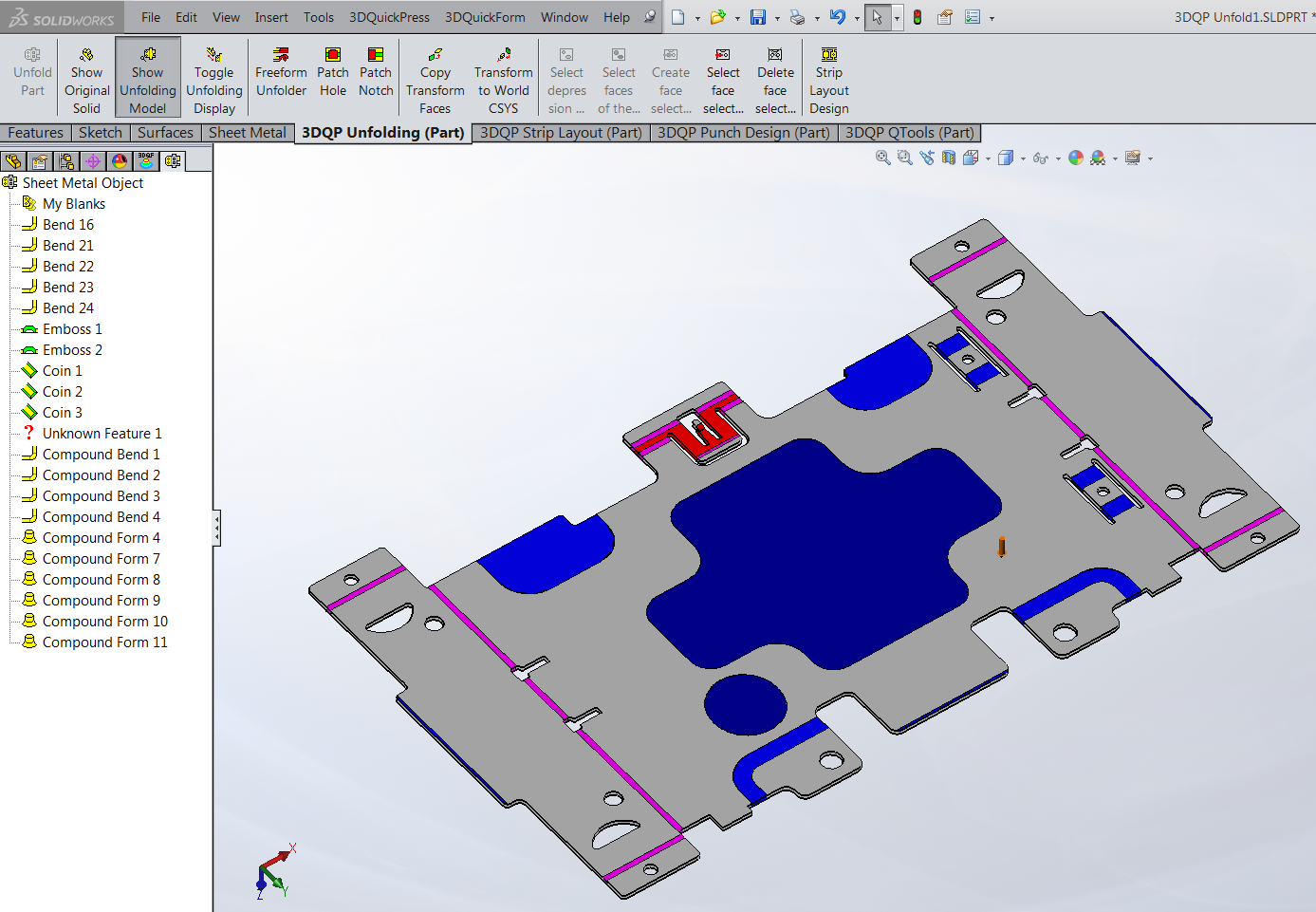
Task: Click Toggle Unfolding Display
Action: 214,80
